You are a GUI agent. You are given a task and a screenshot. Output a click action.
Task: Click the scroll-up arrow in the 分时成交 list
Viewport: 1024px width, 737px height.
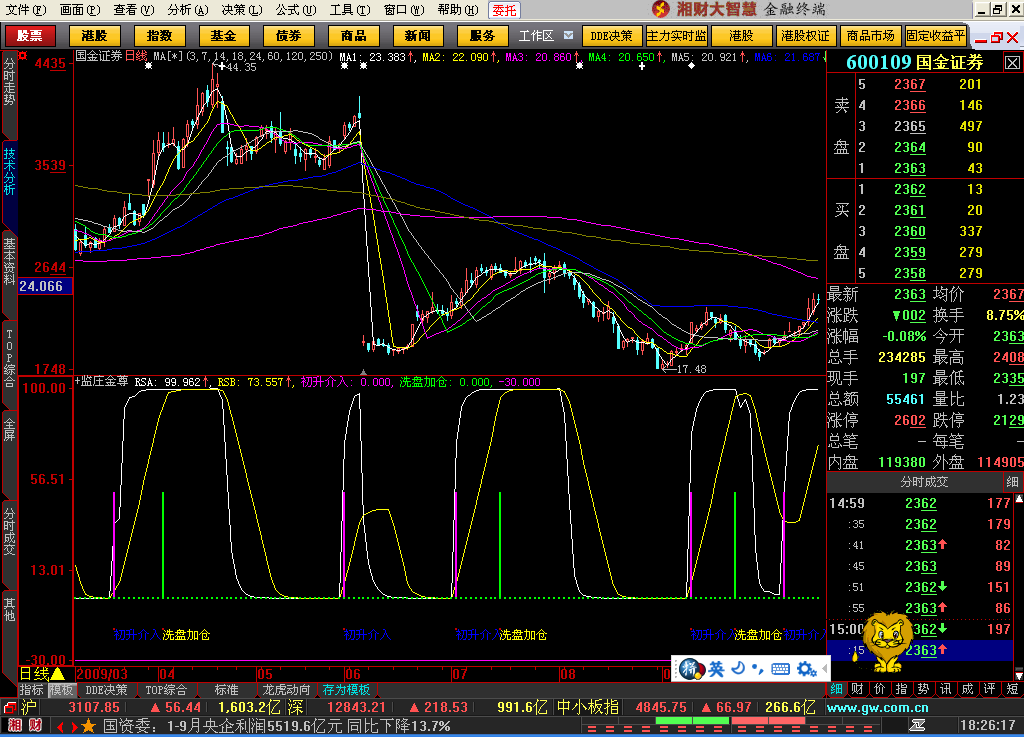point(1018,500)
